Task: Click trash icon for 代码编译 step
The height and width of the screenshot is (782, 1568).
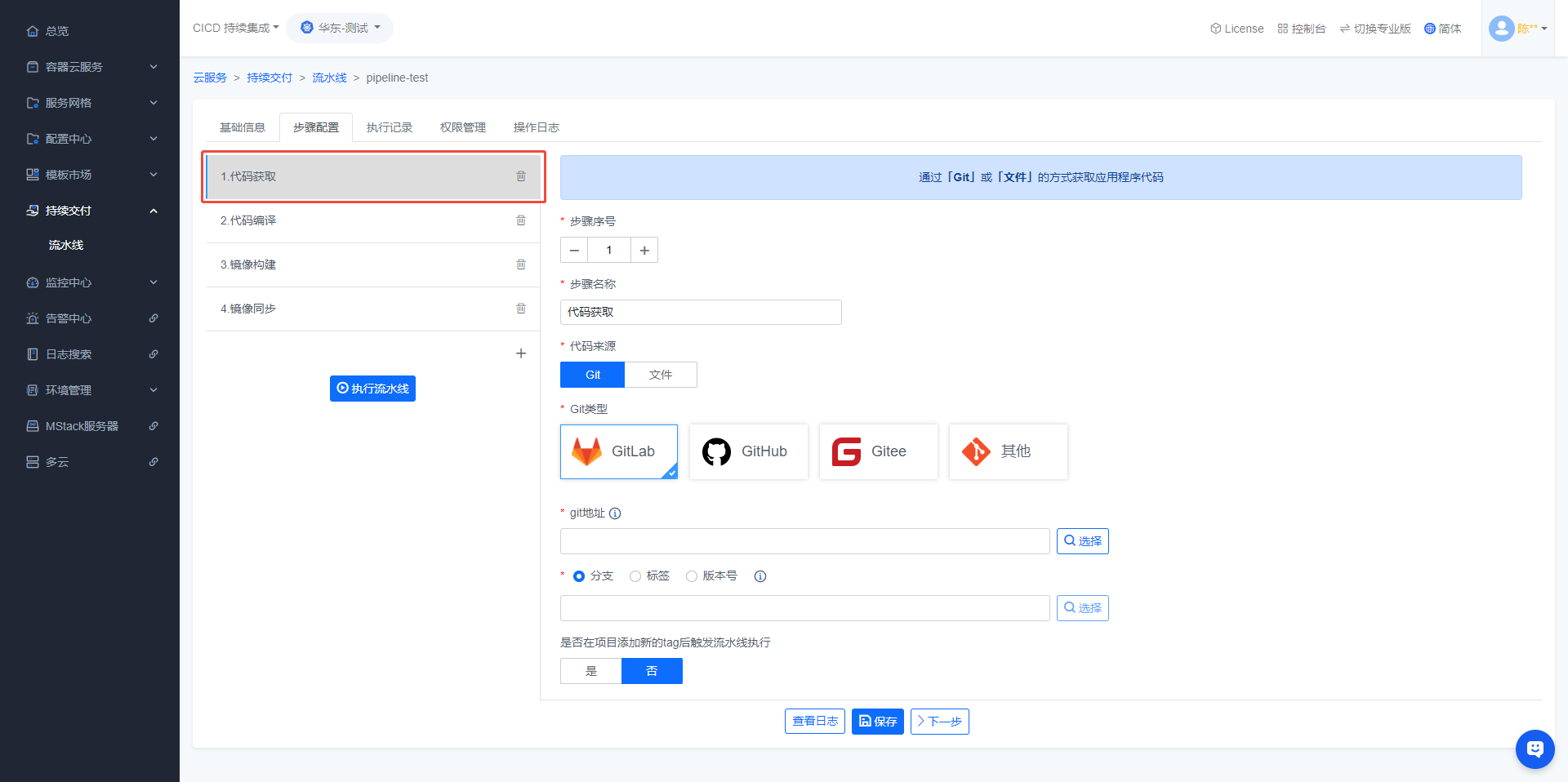Action: (521, 220)
